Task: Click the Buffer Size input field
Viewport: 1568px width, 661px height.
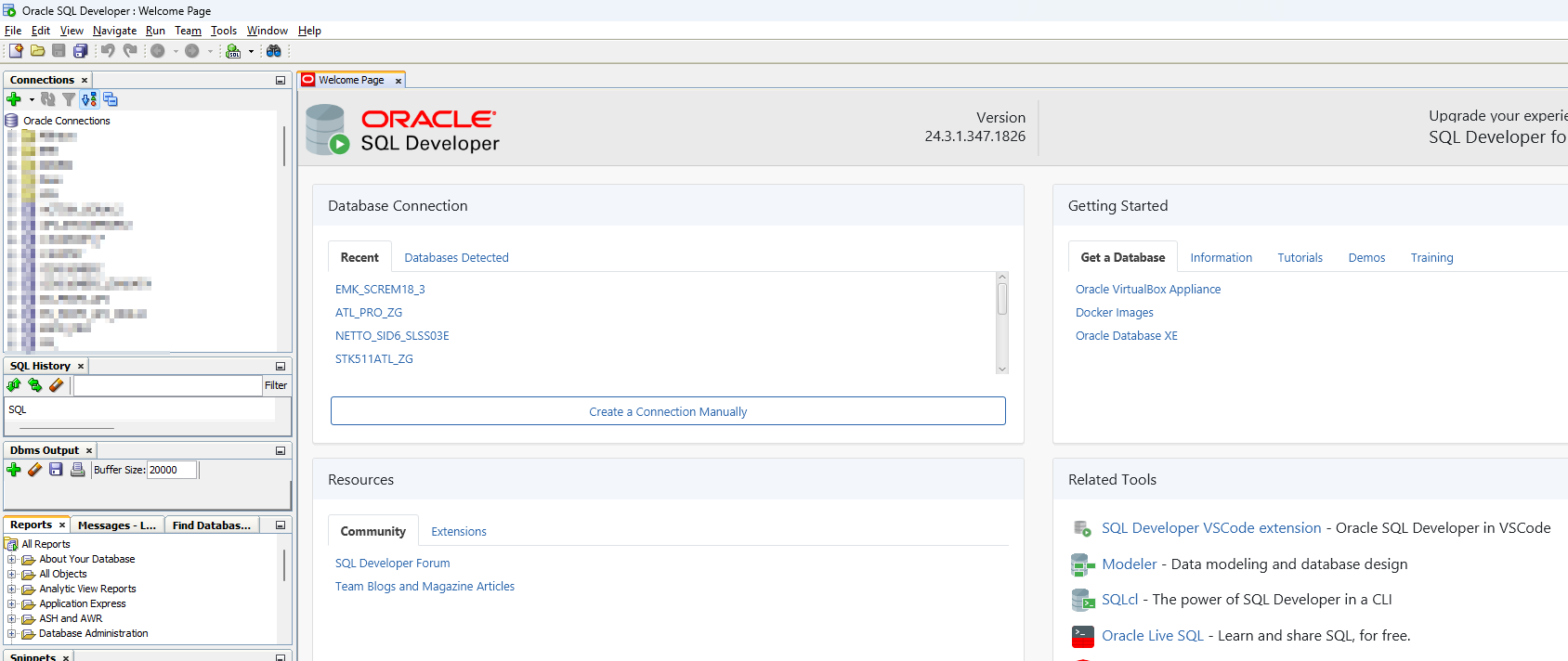Action: [x=172, y=470]
